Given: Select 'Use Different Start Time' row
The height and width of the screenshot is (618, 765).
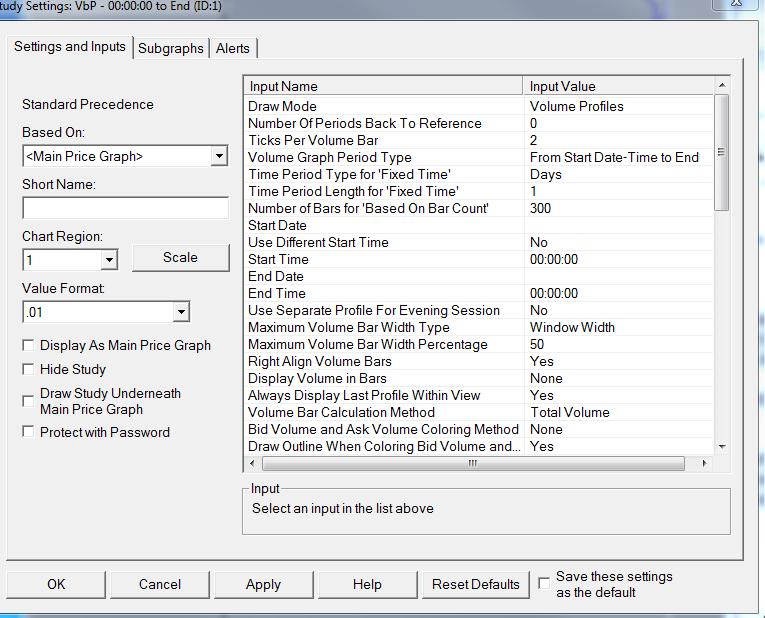Looking at the screenshot, I should 479,242.
